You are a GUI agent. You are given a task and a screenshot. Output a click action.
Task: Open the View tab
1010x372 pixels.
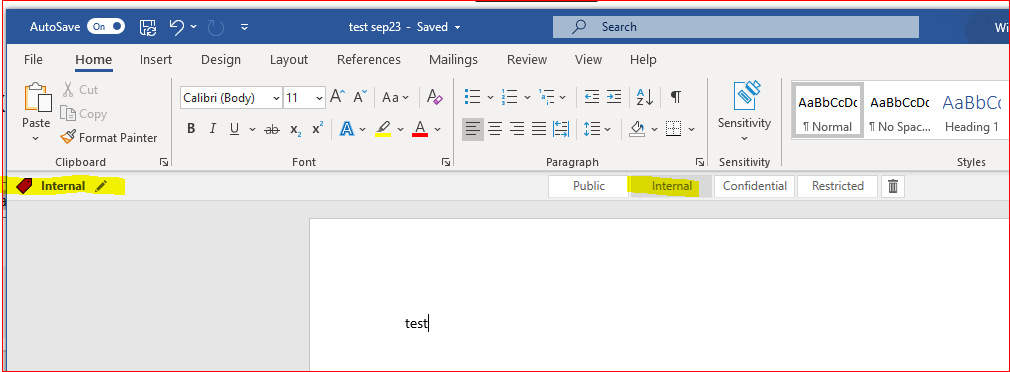pos(588,60)
